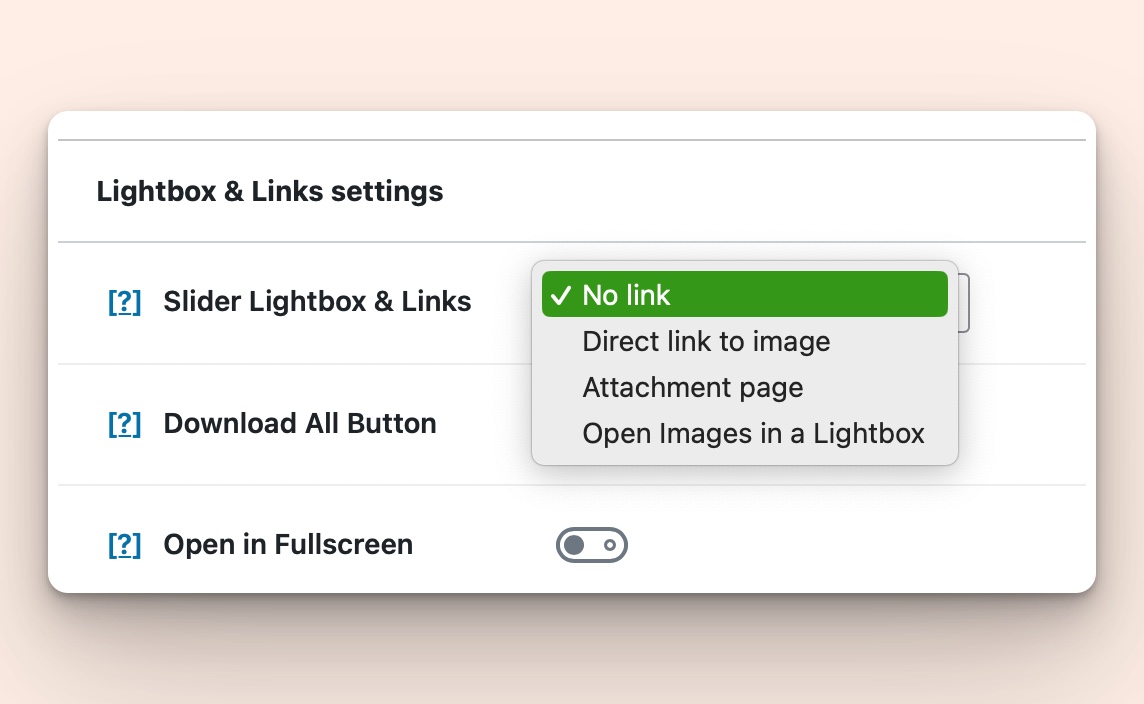The image size is (1144, 704).
Task: Select "Open Images in a Lightbox"
Action: pos(753,433)
